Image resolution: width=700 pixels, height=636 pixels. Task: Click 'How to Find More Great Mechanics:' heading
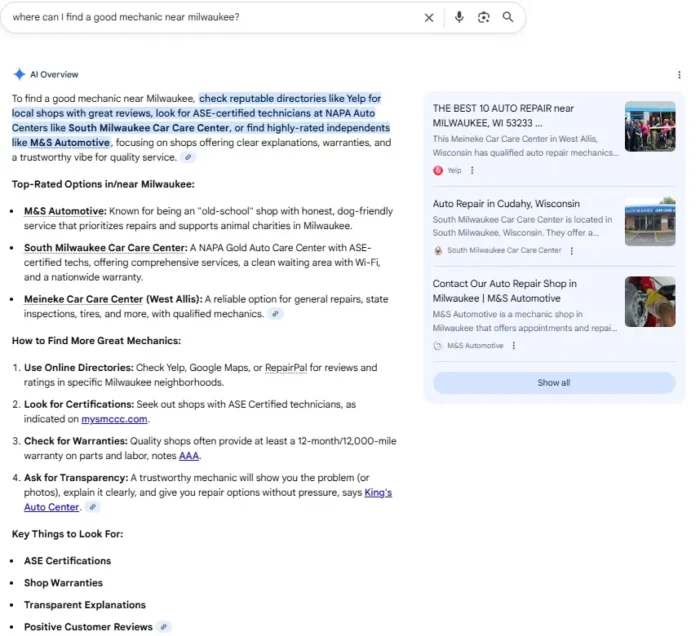pyautogui.click(x=96, y=341)
